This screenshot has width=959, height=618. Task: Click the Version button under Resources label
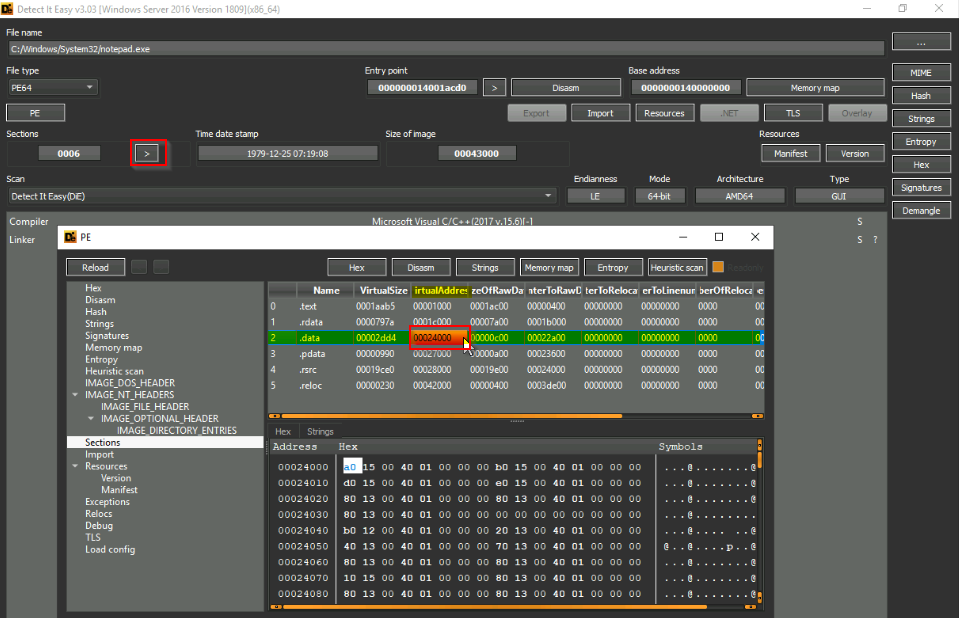coord(855,154)
